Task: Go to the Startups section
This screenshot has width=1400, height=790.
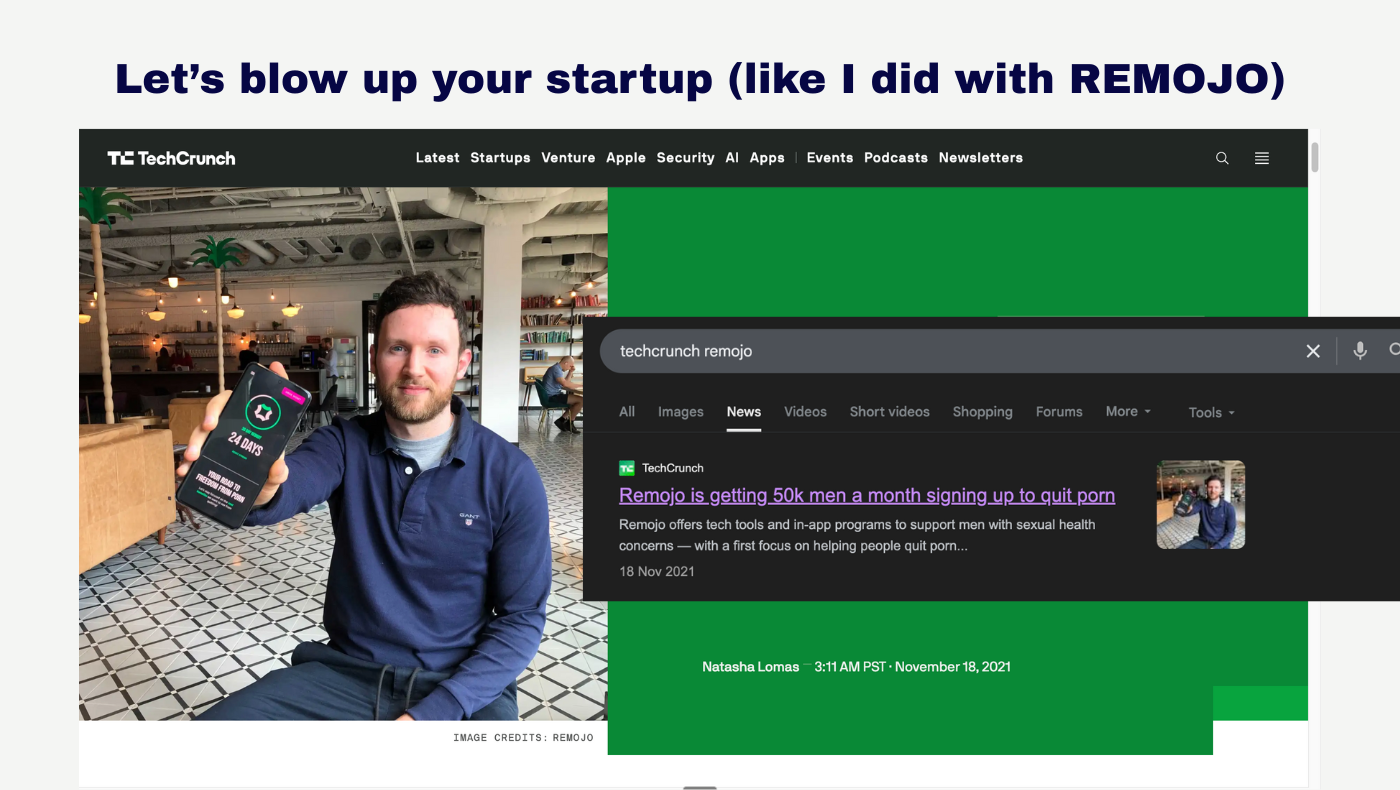Action: 500,158
